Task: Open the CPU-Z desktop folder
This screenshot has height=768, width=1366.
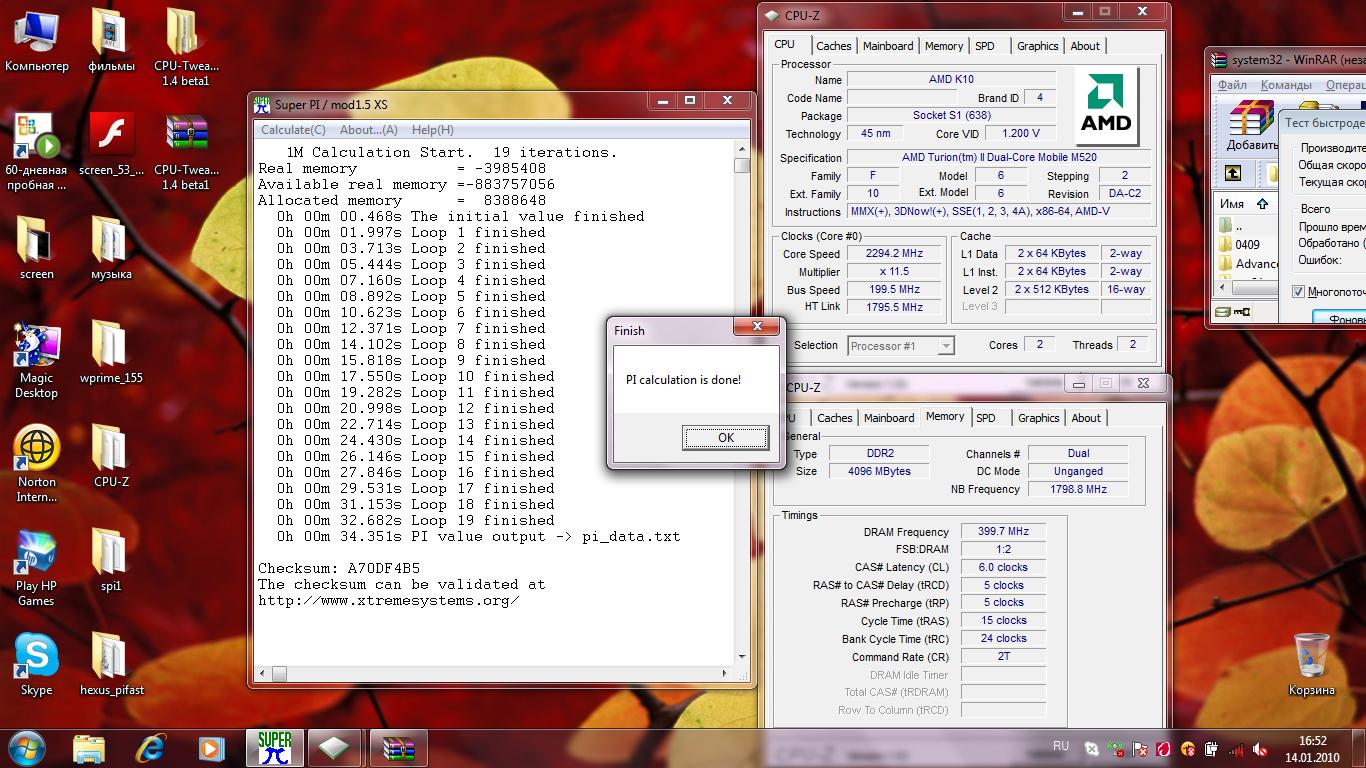Action: click(x=111, y=456)
